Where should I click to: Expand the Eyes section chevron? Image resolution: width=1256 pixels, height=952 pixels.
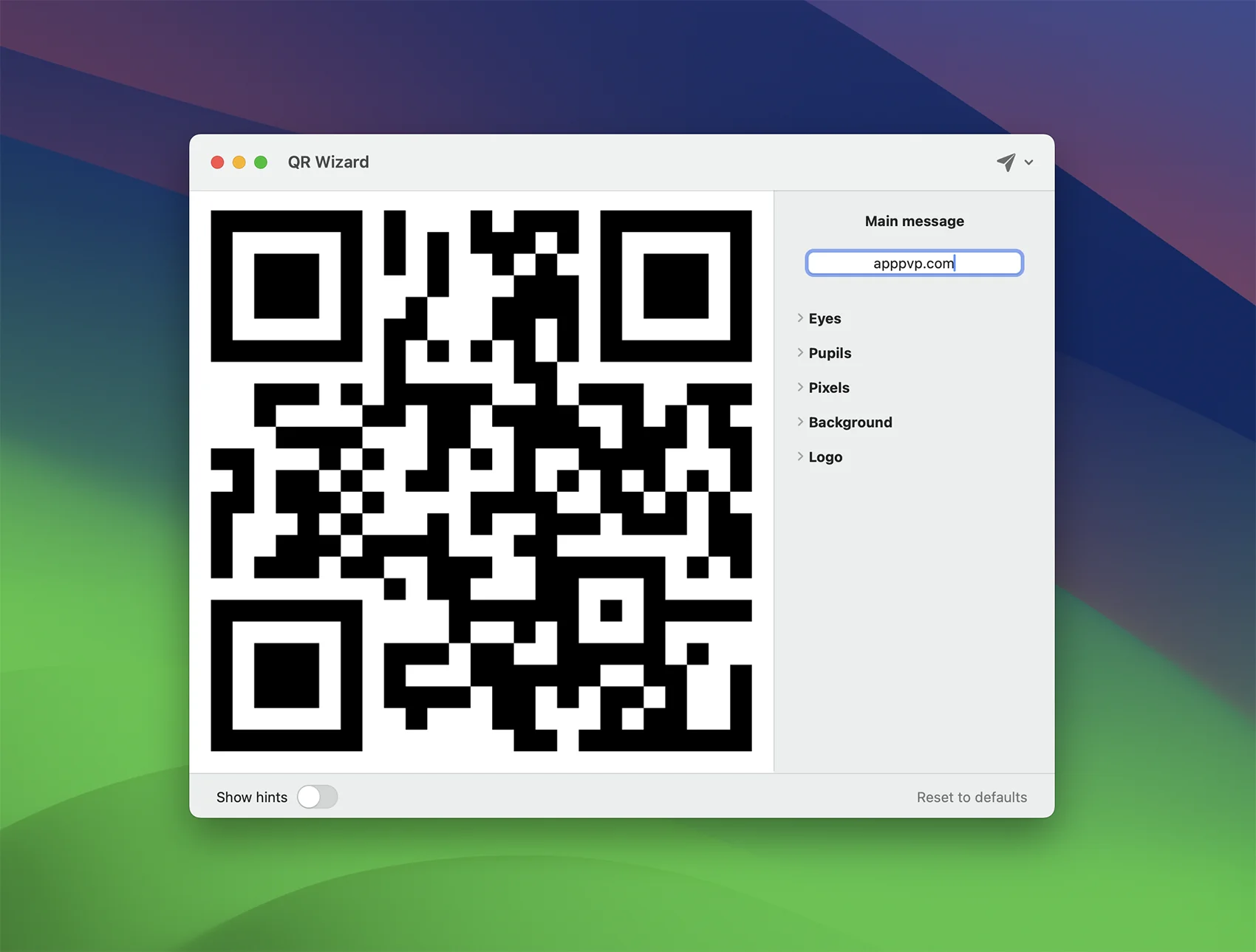pyautogui.click(x=800, y=318)
